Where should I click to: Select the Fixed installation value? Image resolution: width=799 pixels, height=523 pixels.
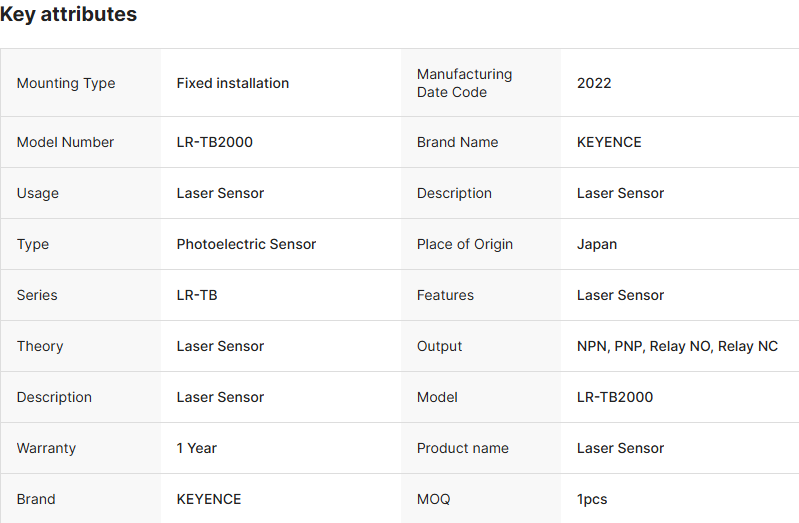click(x=233, y=83)
